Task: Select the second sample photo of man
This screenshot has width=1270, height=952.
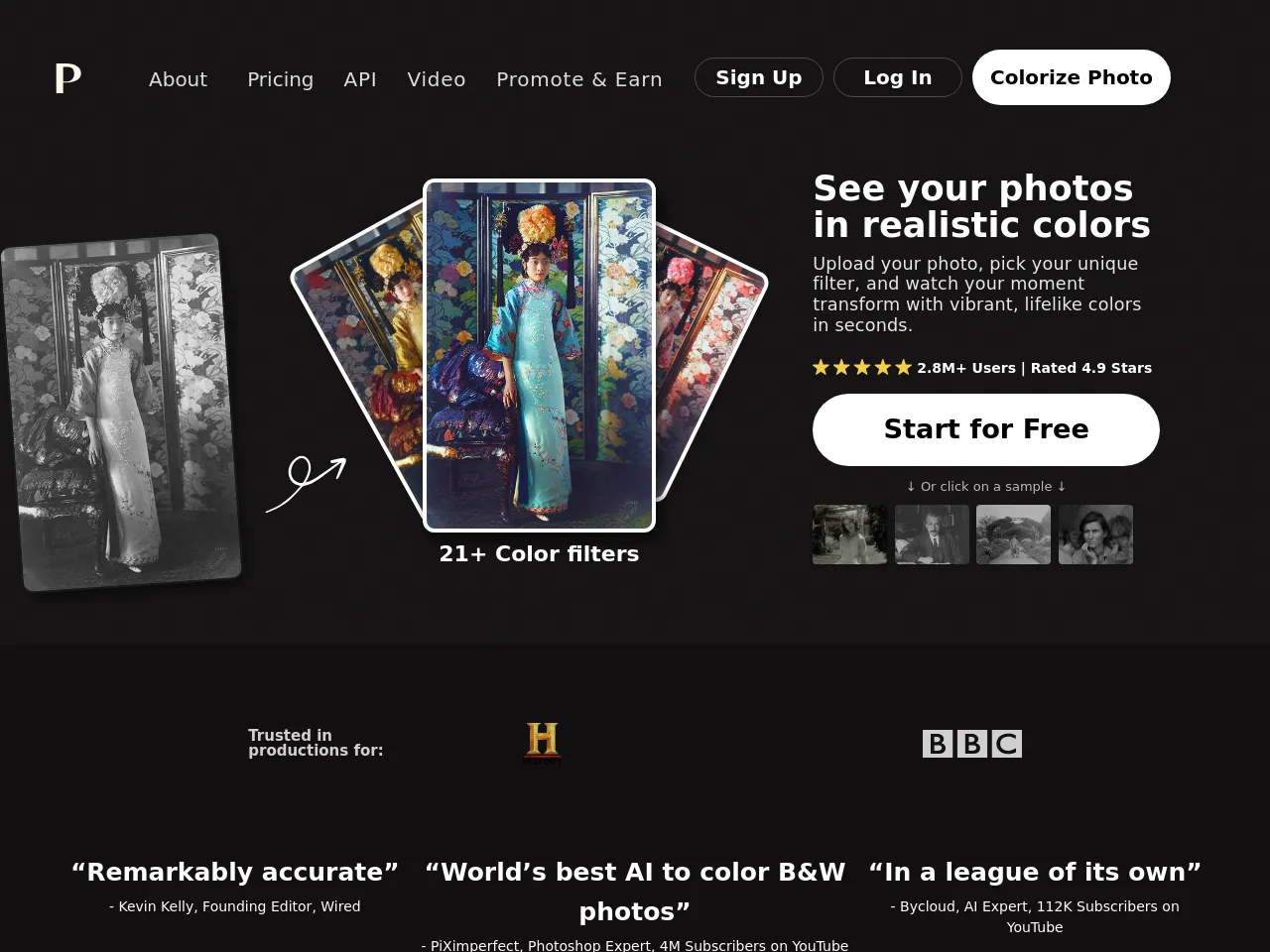Action: point(932,535)
